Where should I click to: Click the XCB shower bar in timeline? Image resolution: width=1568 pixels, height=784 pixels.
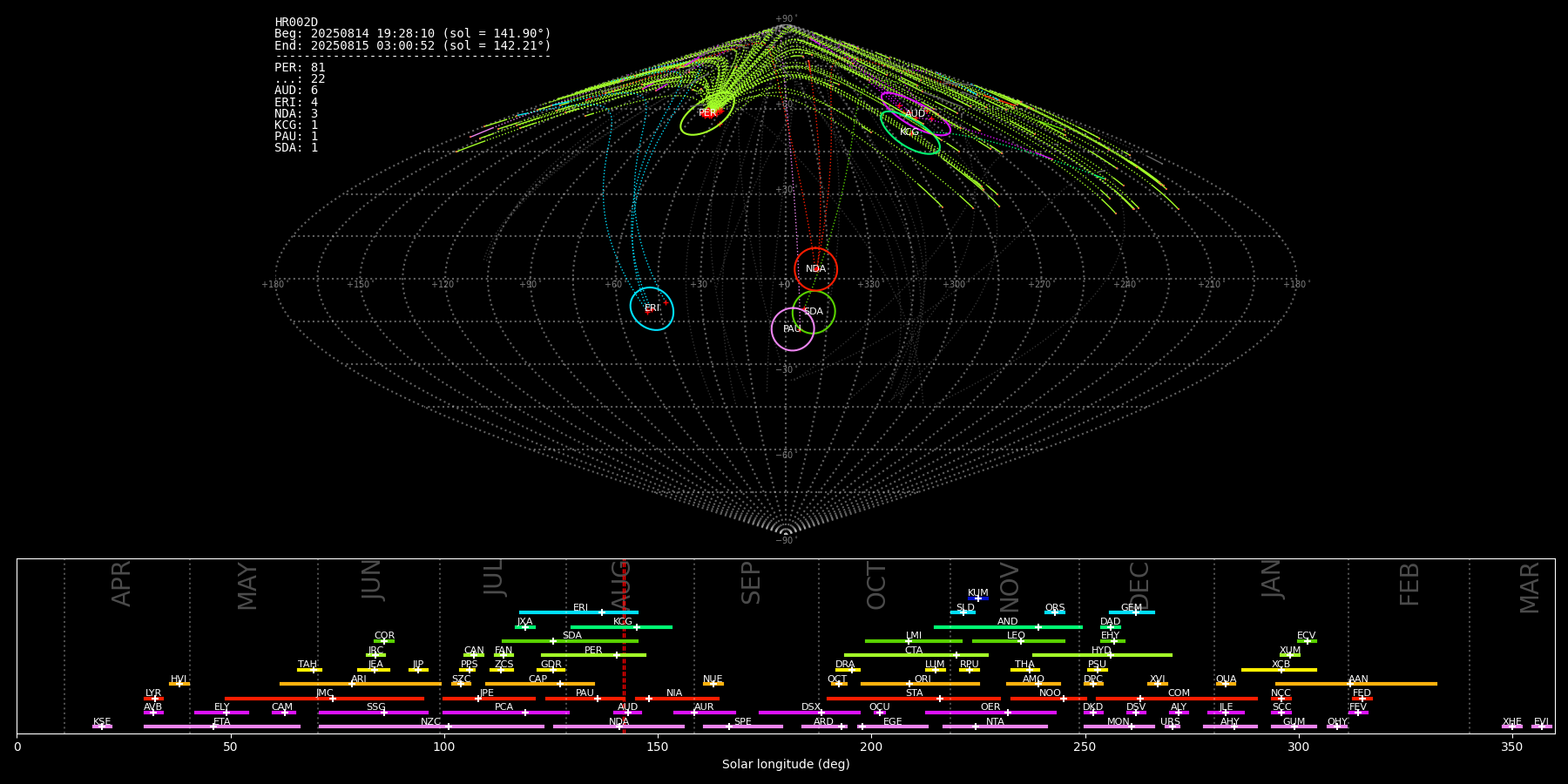[1279, 670]
